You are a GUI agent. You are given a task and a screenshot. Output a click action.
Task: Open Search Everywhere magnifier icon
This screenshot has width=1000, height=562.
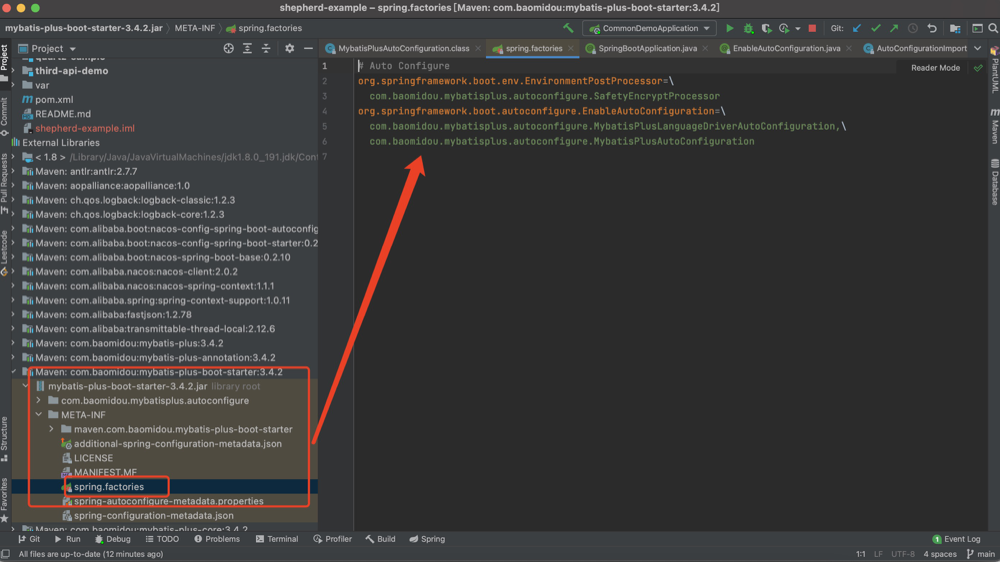click(x=993, y=28)
